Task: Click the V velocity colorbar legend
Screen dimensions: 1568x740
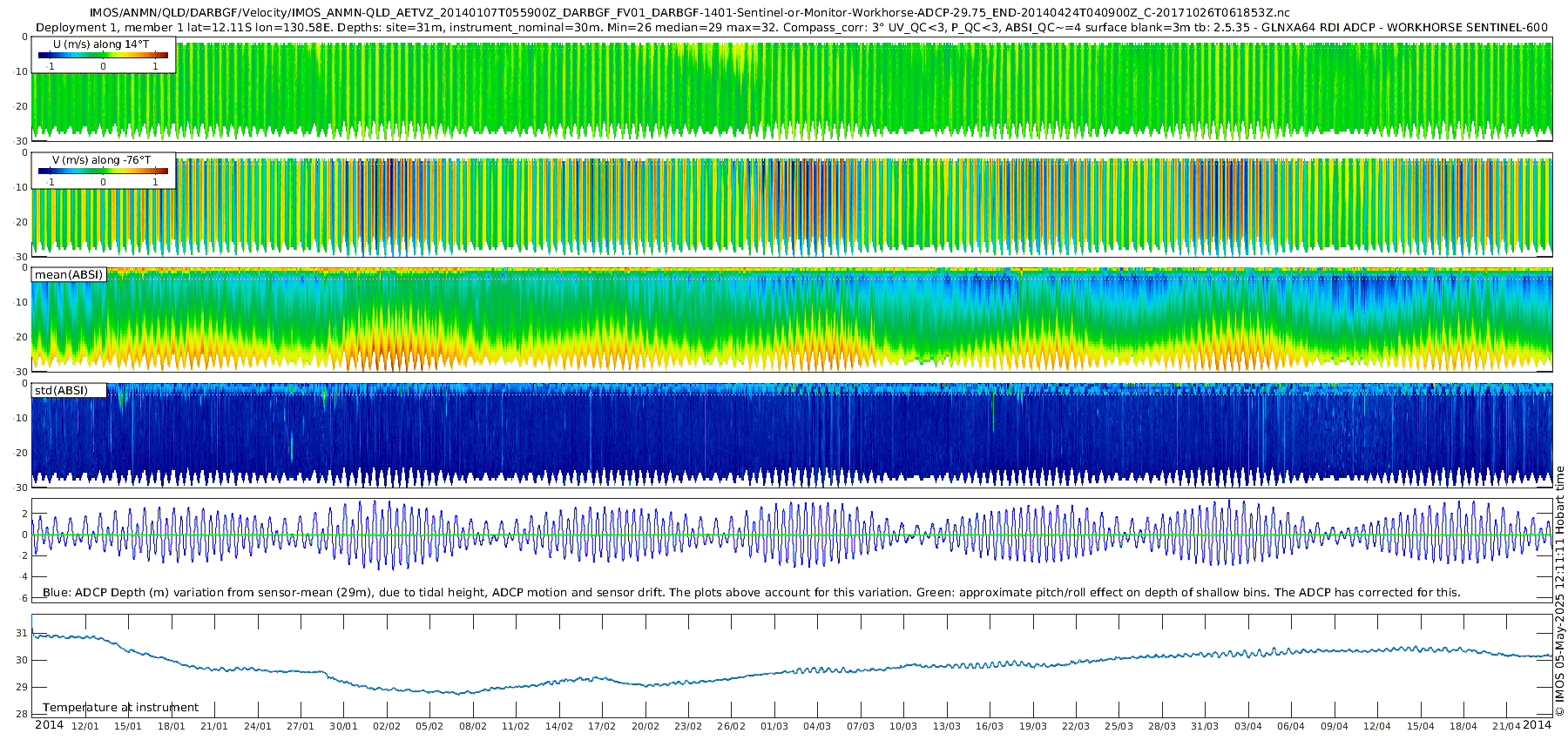Action: point(104,171)
